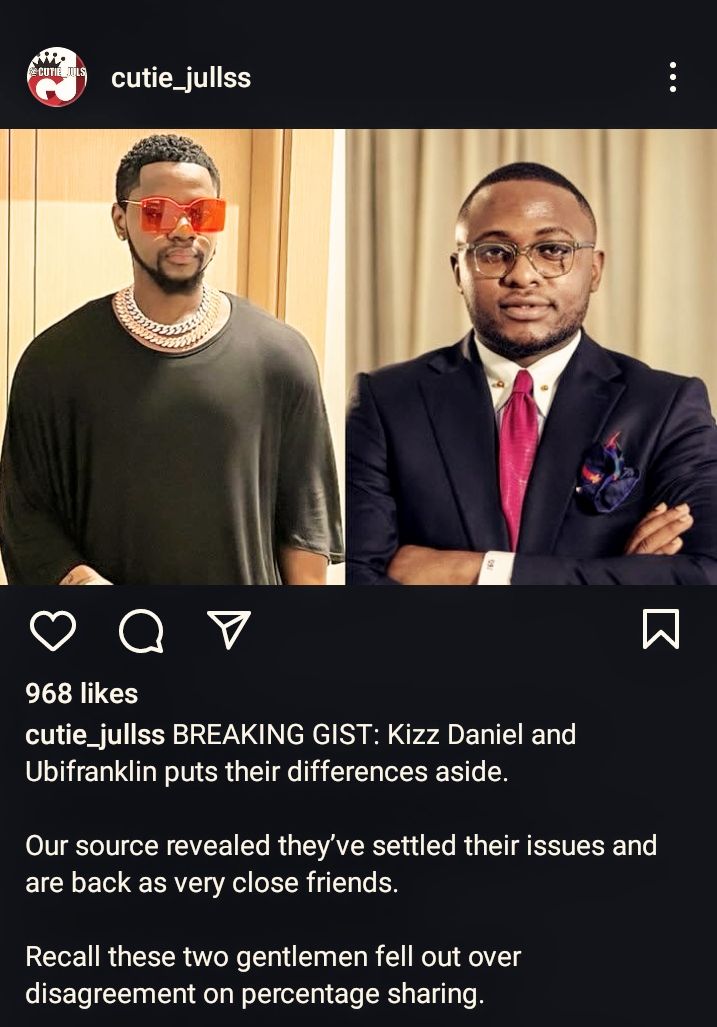Open comments via the speech bubble icon

[141, 631]
